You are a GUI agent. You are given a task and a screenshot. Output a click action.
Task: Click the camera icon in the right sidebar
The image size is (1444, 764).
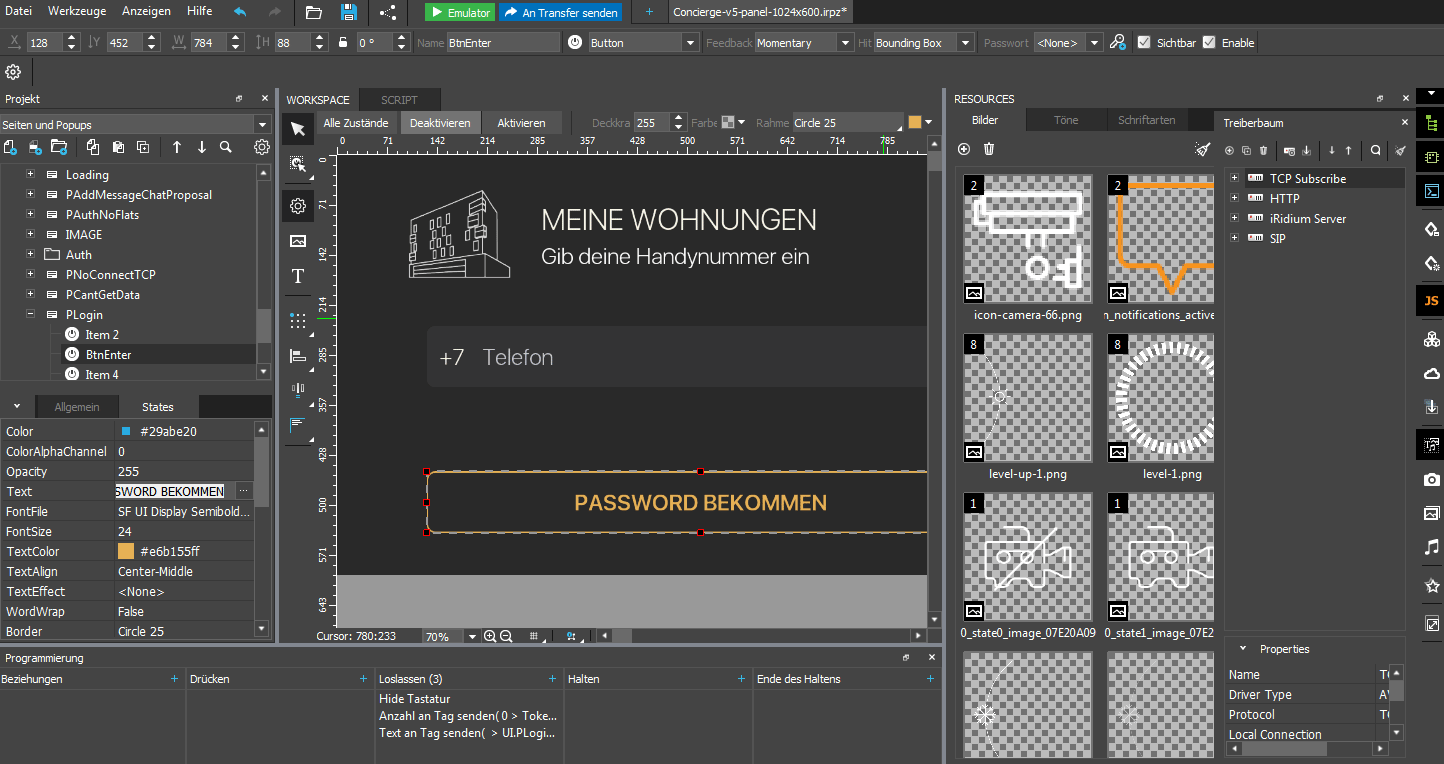pyautogui.click(x=1431, y=479)
